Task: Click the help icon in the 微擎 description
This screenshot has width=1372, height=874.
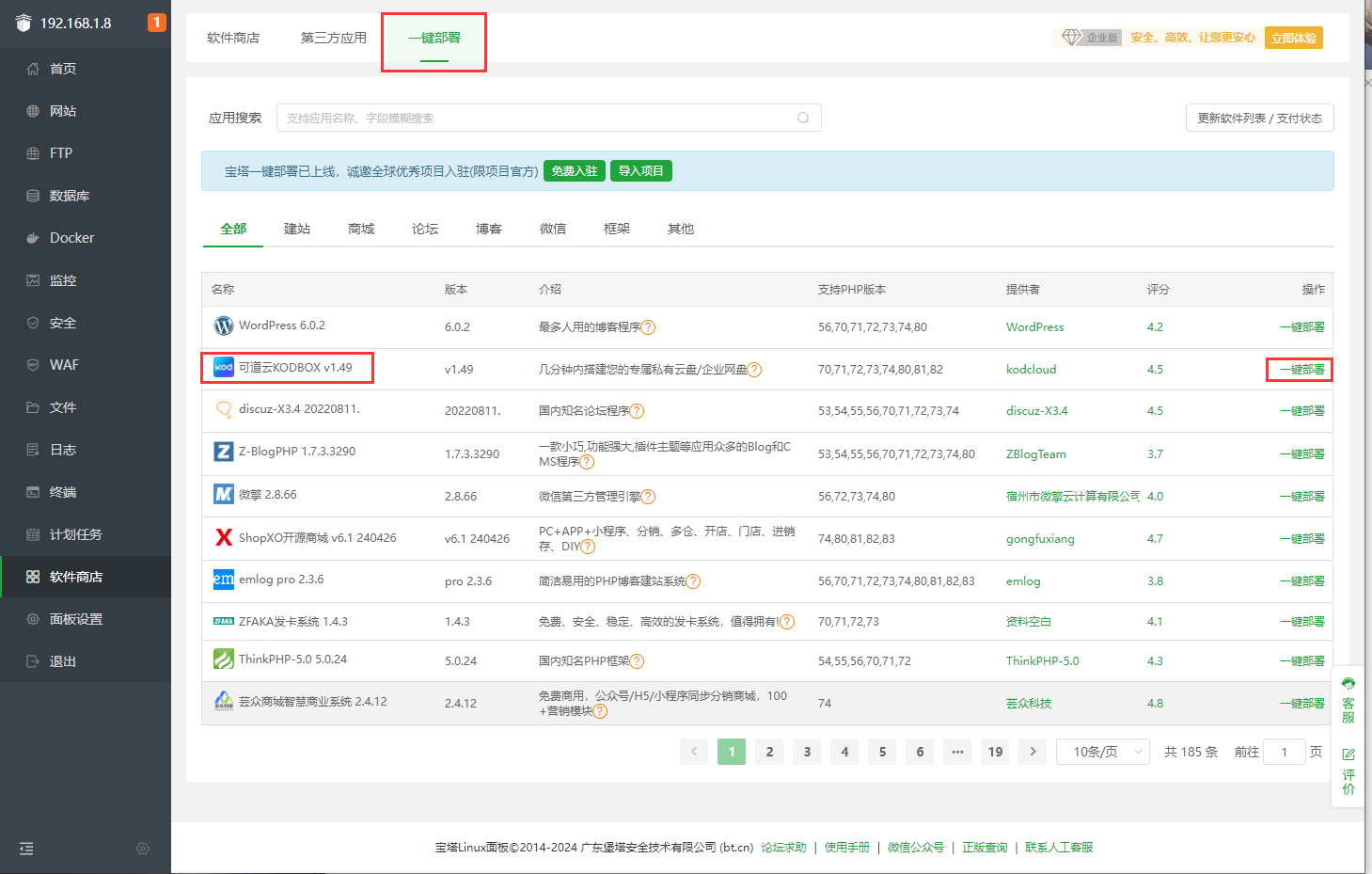Action: (x=649, y=497)
